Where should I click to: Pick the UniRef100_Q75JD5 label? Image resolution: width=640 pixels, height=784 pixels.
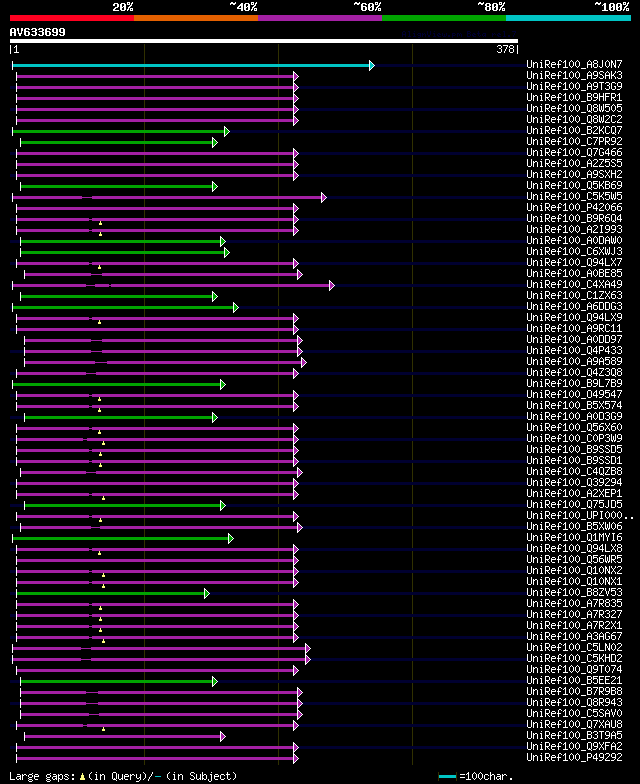574,504
